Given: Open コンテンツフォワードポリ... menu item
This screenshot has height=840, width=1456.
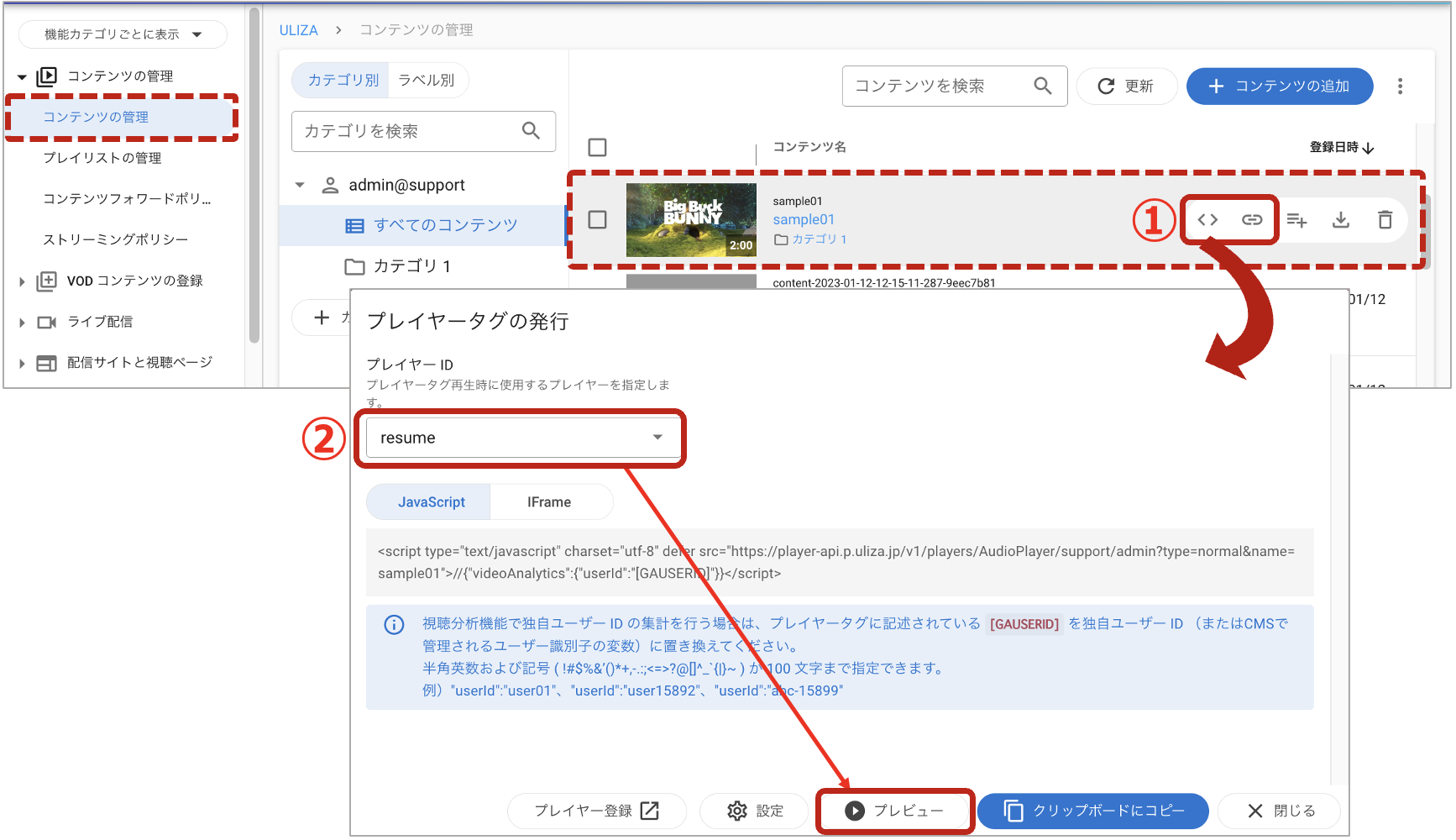Looking at the screenshot, I should point(127,199).
